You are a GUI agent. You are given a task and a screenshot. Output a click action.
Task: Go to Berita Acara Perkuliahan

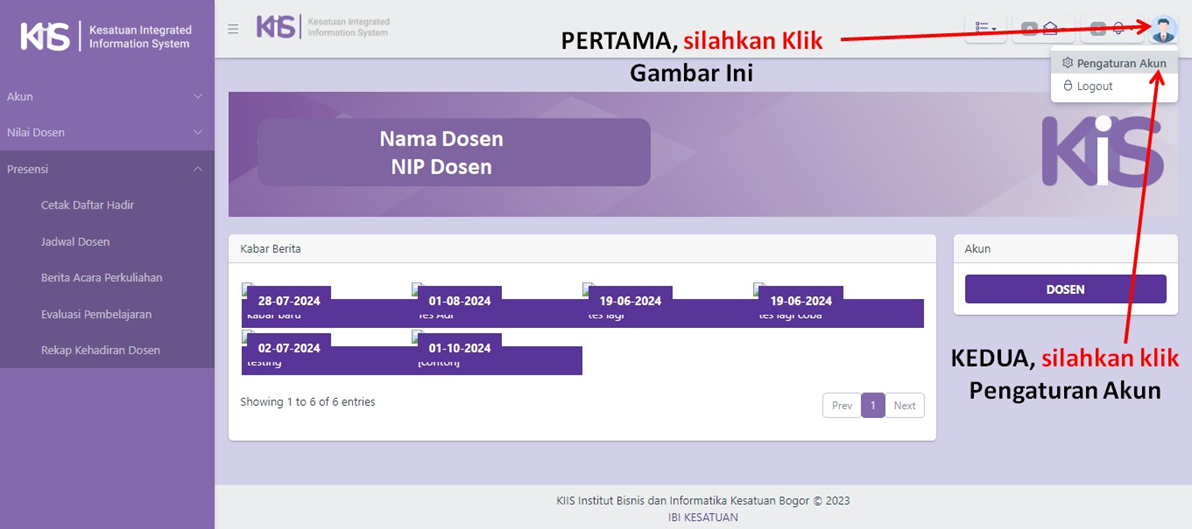[x=101, y=278]
